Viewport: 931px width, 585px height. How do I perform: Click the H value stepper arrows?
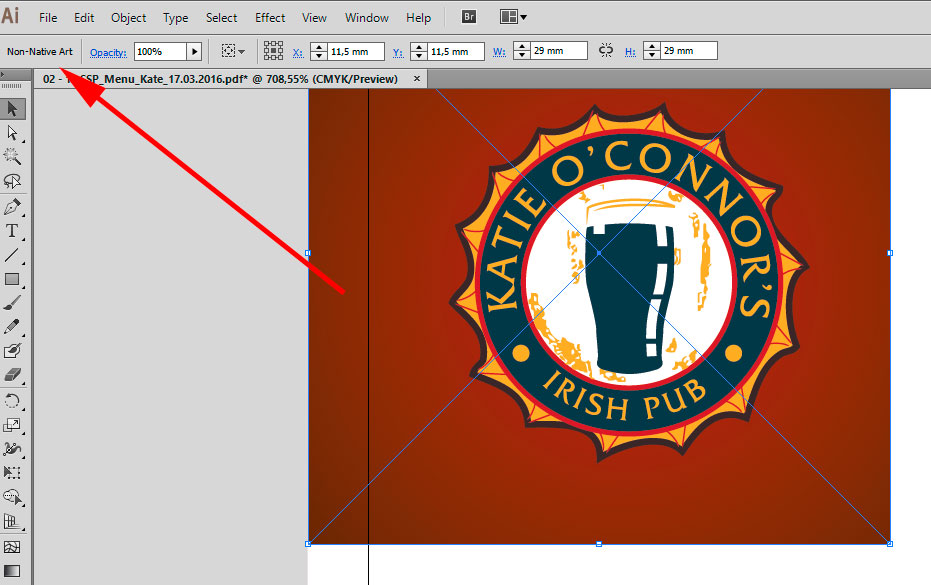652,51
